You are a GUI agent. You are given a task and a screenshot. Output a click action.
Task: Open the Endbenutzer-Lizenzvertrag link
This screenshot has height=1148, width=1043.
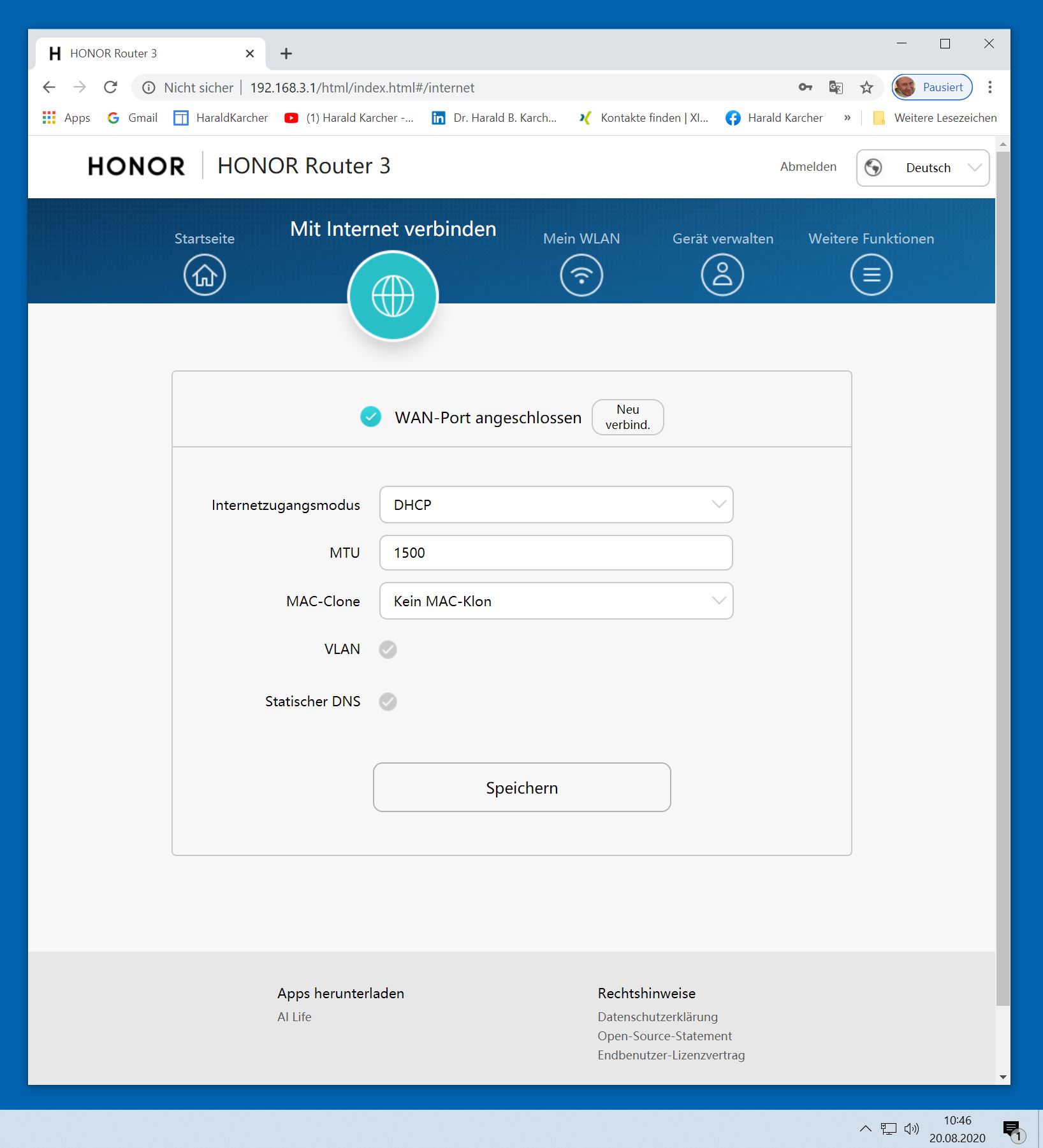pos(671,1056)
